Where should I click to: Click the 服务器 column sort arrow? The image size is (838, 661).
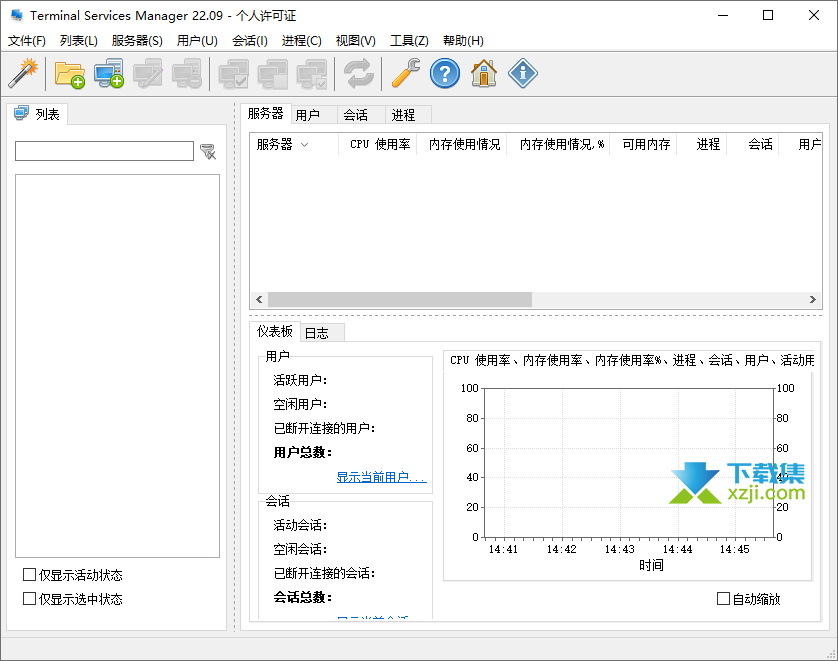pos(305,145)
